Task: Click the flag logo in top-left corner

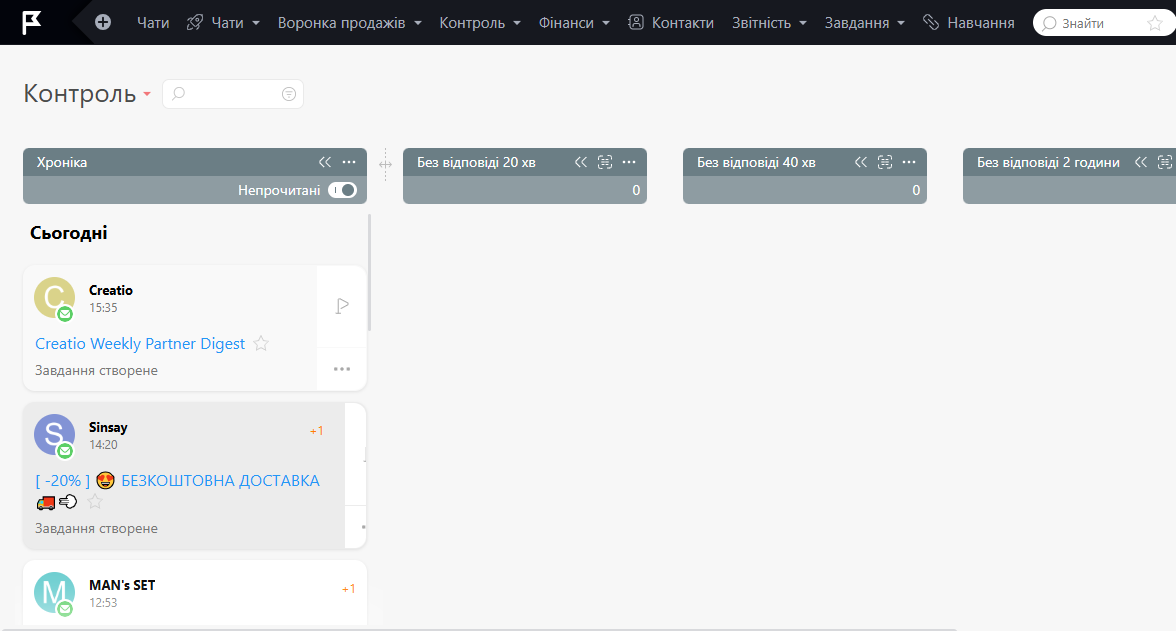Action: 31,23
